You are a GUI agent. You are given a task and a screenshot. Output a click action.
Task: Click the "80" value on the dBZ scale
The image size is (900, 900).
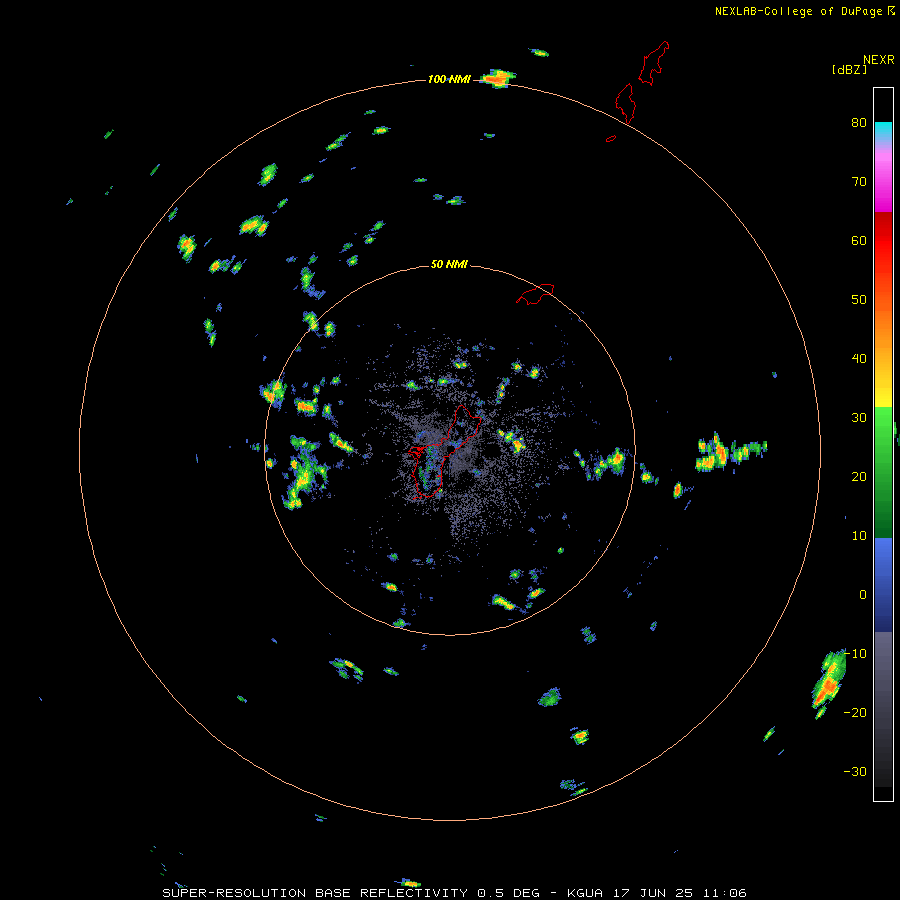(x=859, y=122)
